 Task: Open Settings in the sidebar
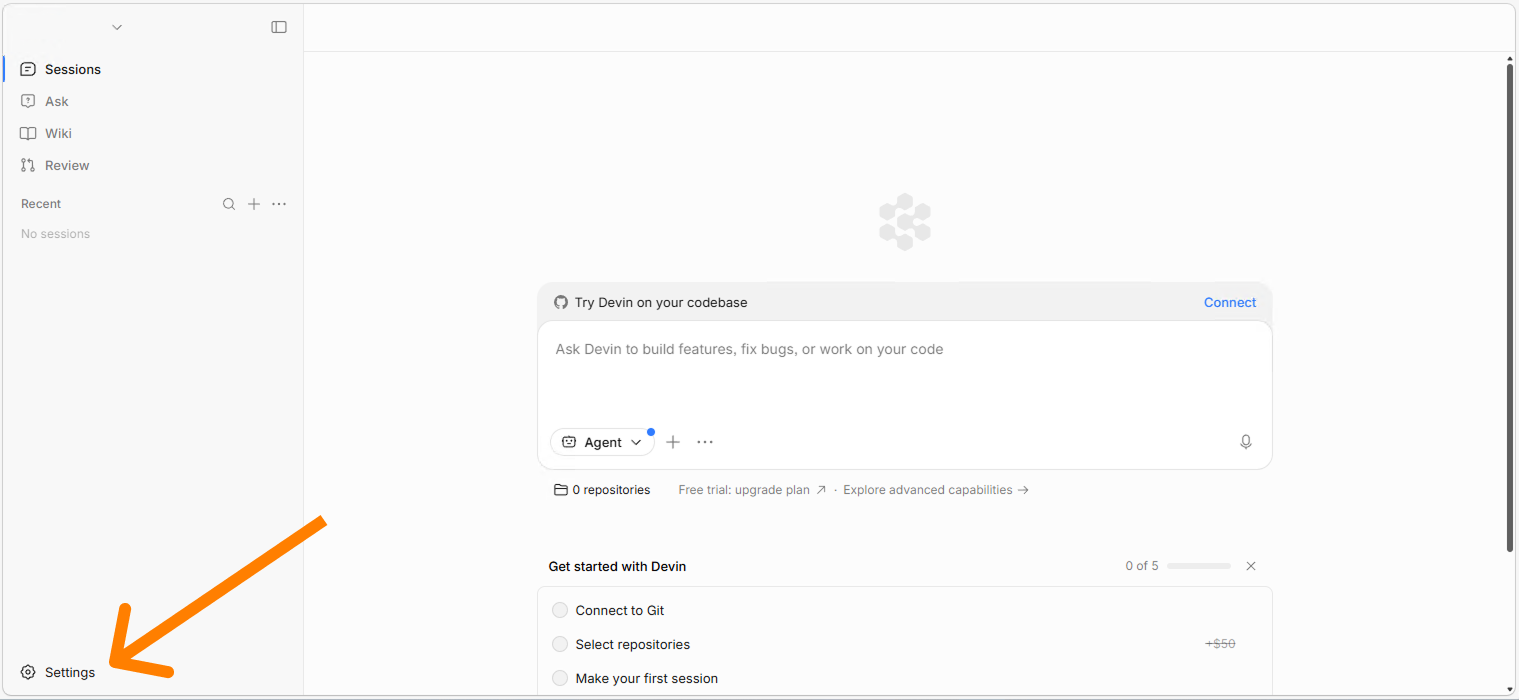[69, 672]
